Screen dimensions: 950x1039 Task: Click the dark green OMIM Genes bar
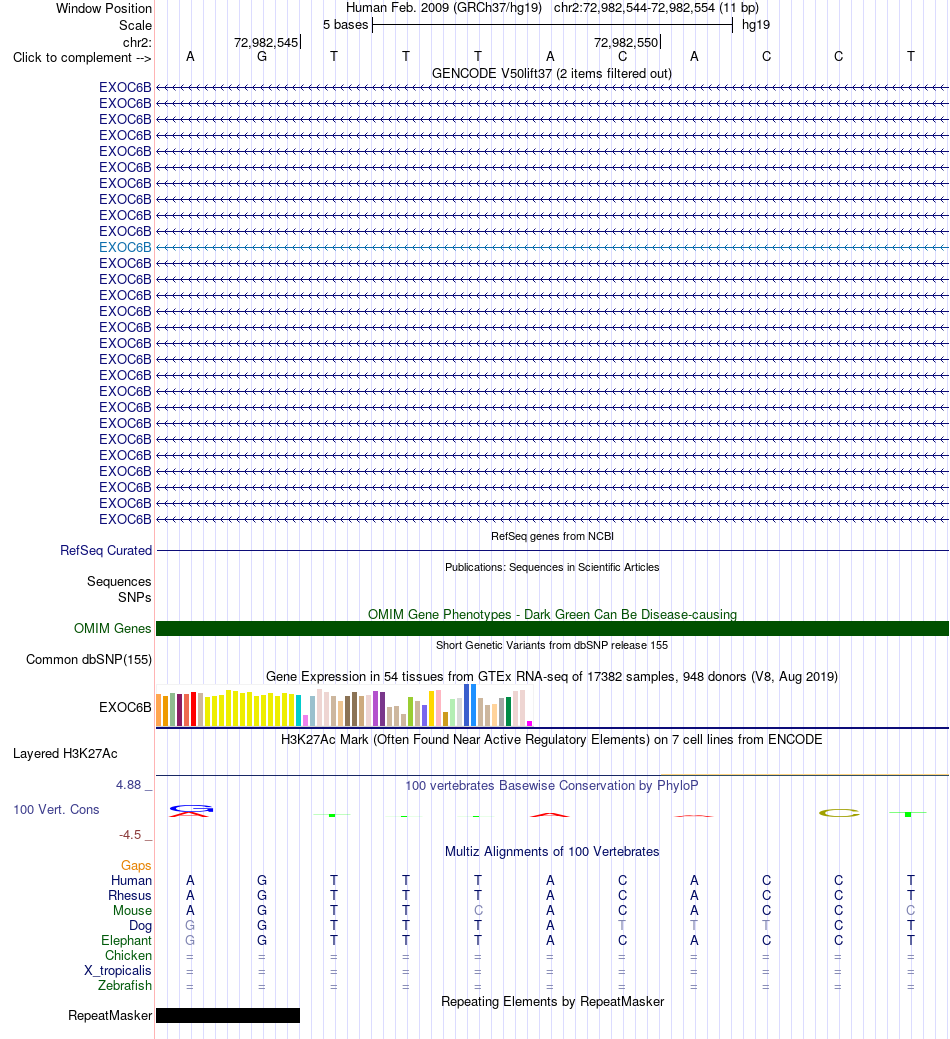[x=552, y=628]
